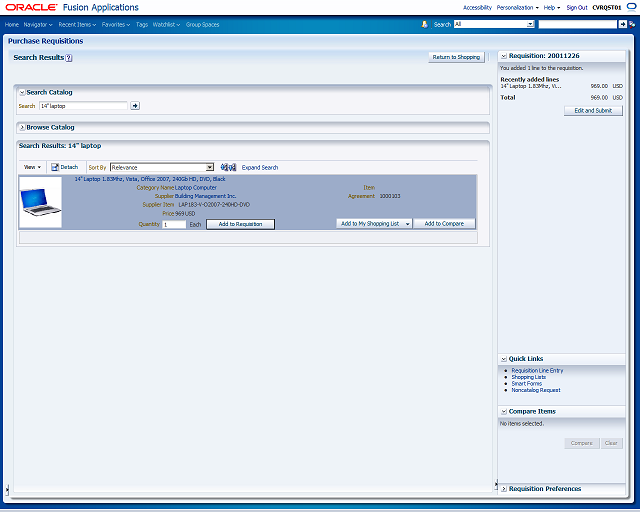This screenshot has width=640, height=512.
Task: Click the Detach table icon
Action: [x=55, y=167]
